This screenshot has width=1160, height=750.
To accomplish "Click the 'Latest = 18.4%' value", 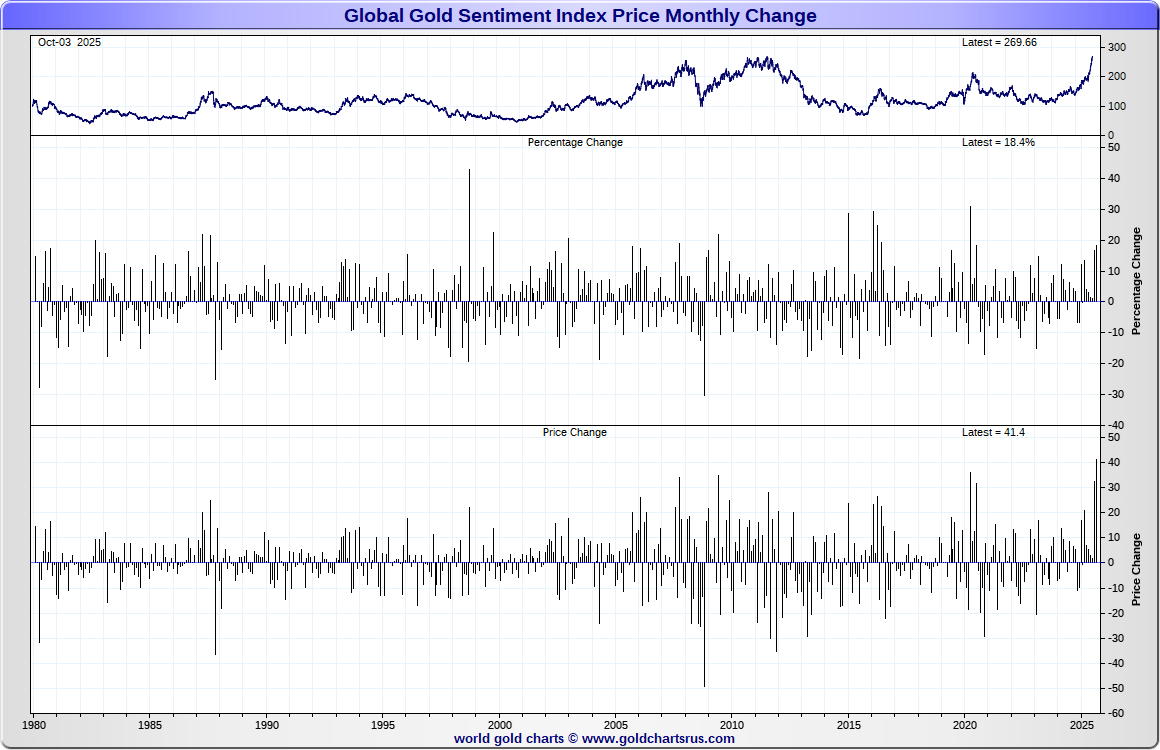I will [x=998, y=142].
